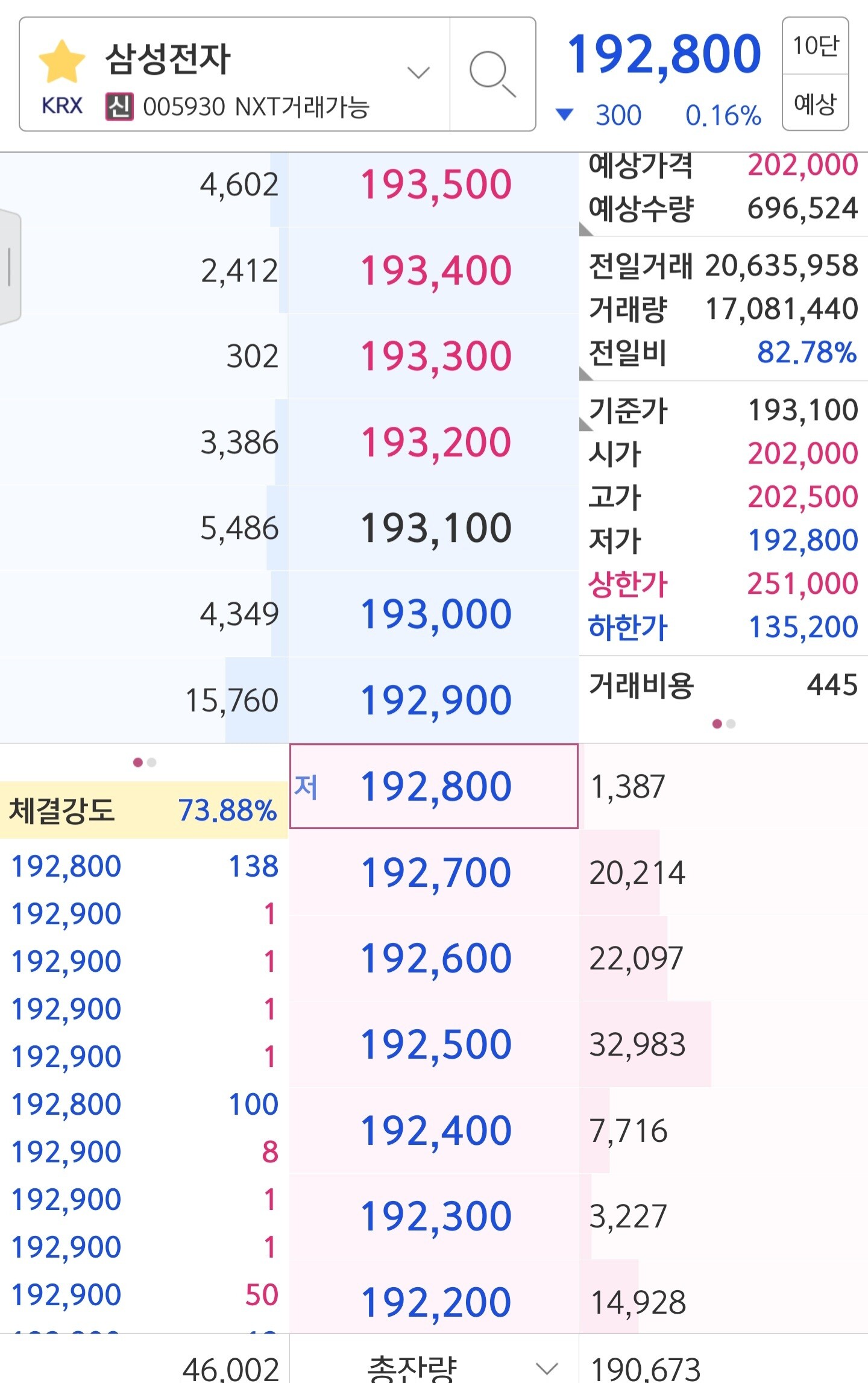Tap the 저 low-price marker

pyautogui.click(x=306, y=787)
